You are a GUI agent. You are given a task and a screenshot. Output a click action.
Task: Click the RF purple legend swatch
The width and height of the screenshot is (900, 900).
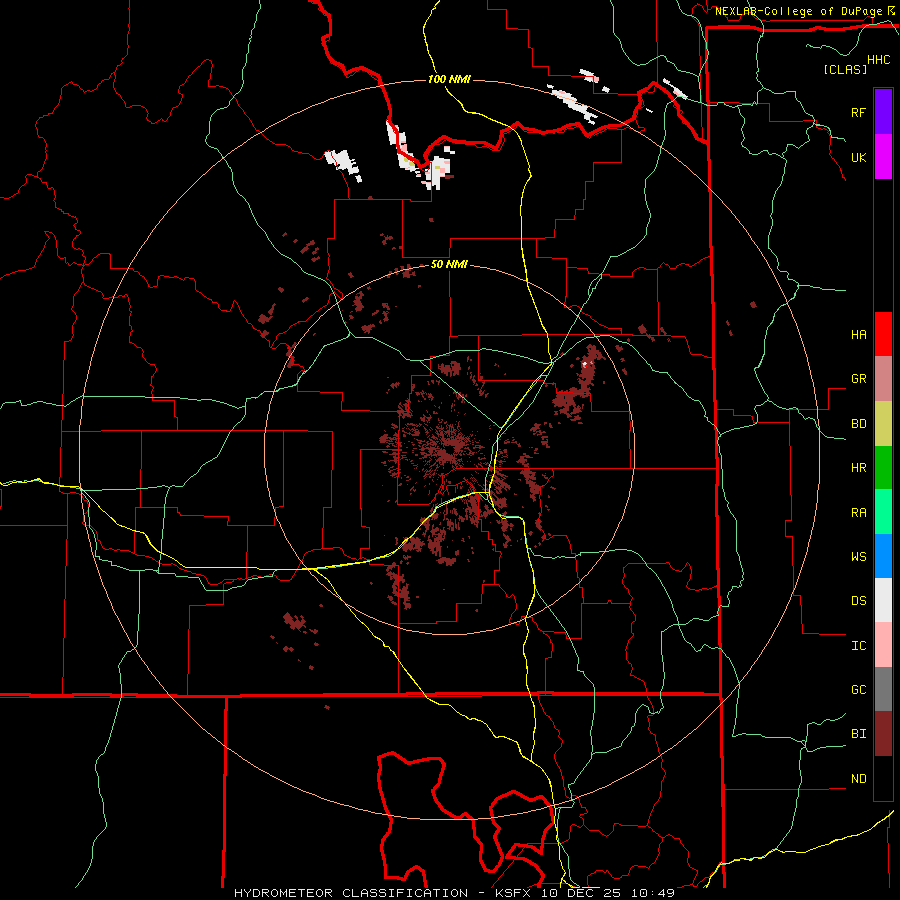pyautogui.click(x=883, y=112)
